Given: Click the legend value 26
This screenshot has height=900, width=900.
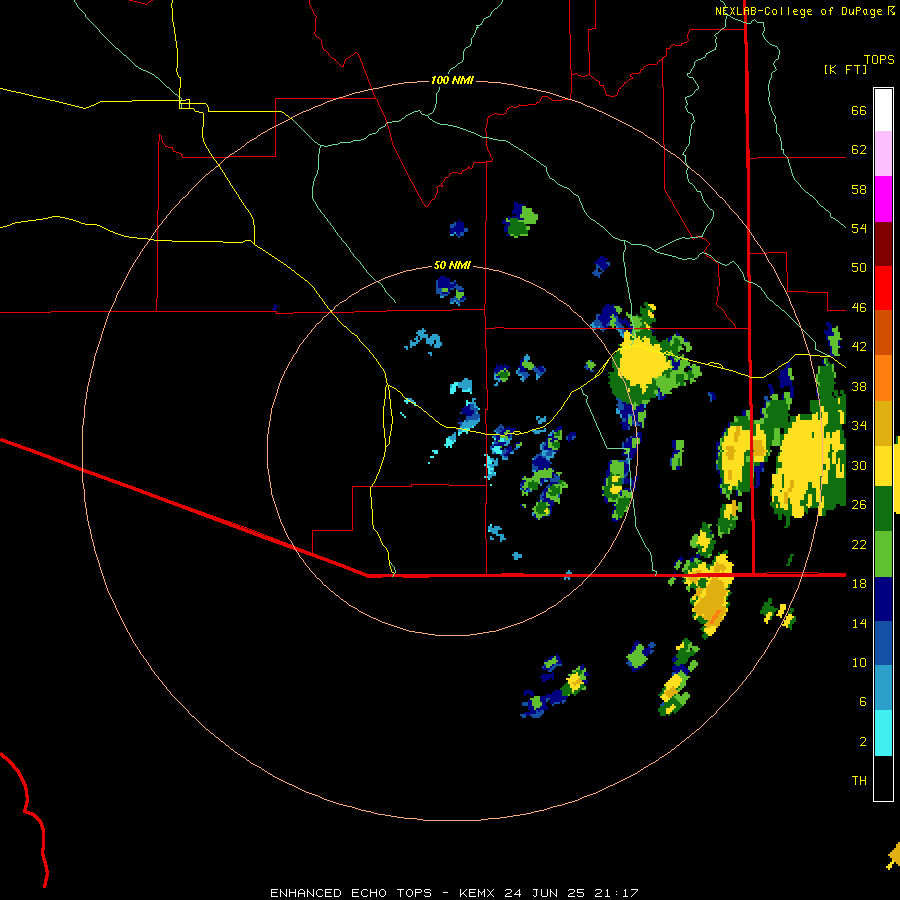Looking at the screenshot, I should click(x=859, y=505).
